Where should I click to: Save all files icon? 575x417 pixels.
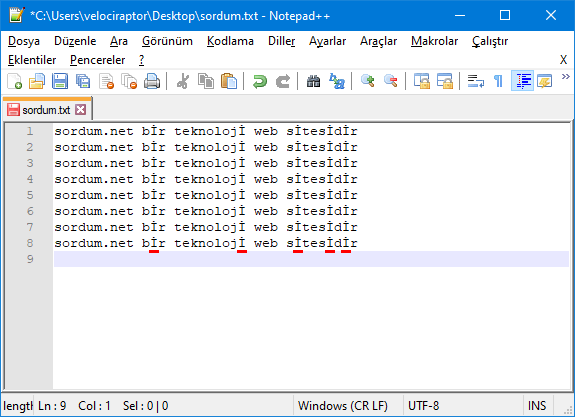click(x=83, y=81)
